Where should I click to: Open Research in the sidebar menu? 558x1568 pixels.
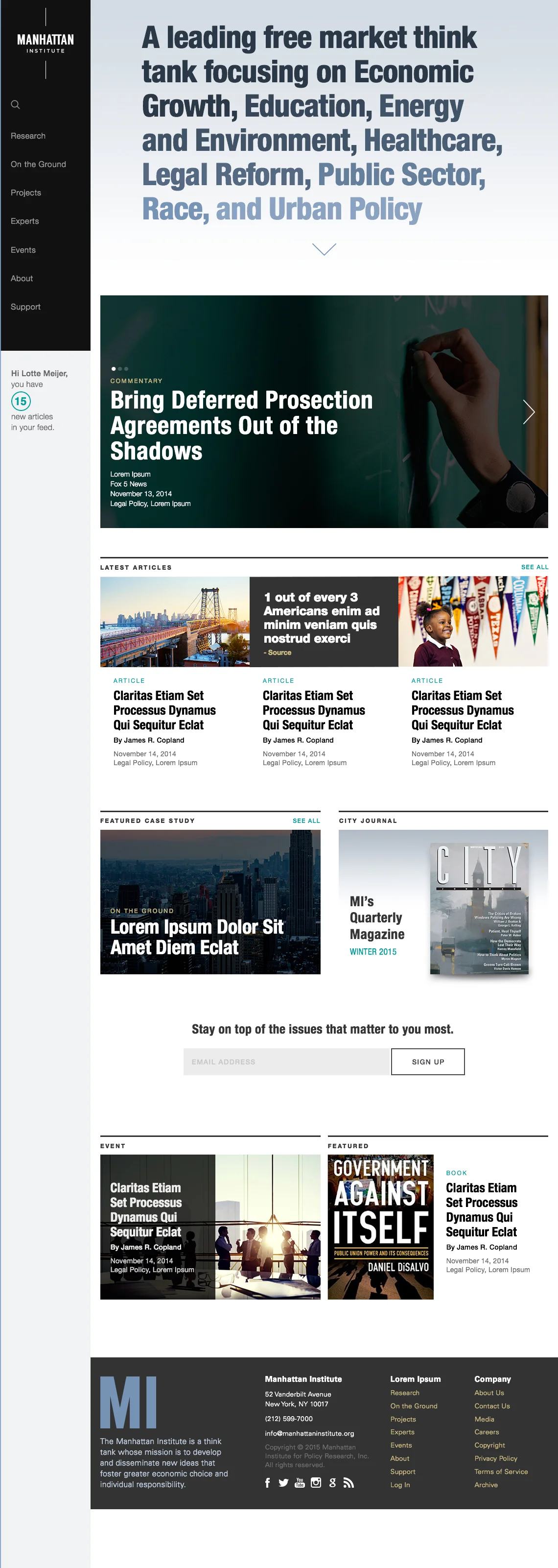point(28,136)
